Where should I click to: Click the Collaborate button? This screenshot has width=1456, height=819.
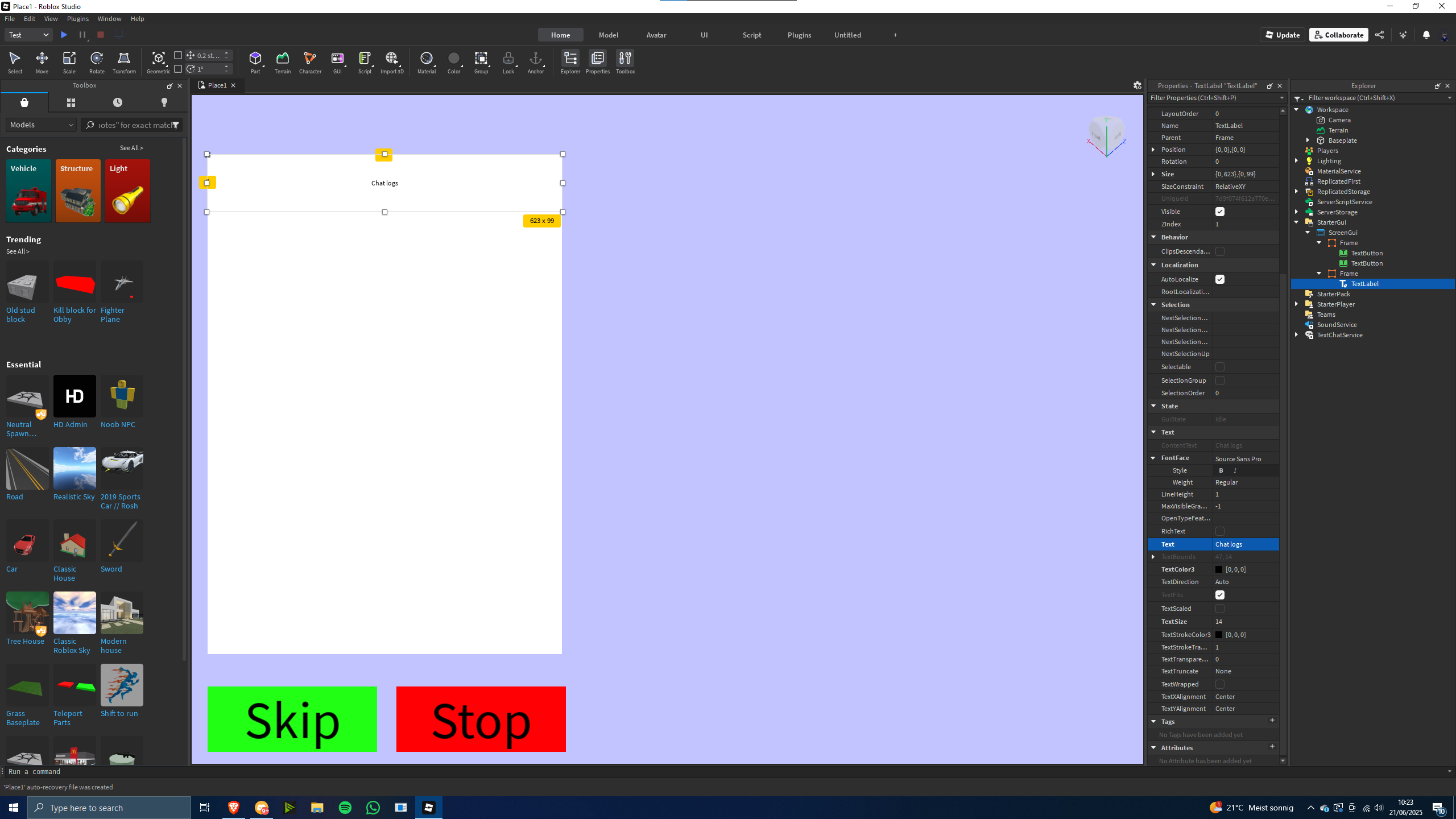click(x=1338, y=35)
